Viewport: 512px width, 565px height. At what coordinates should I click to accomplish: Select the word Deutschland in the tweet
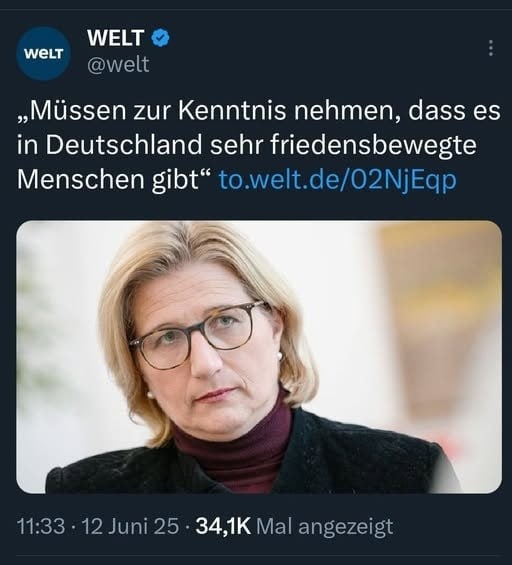(x=124, y=145)
